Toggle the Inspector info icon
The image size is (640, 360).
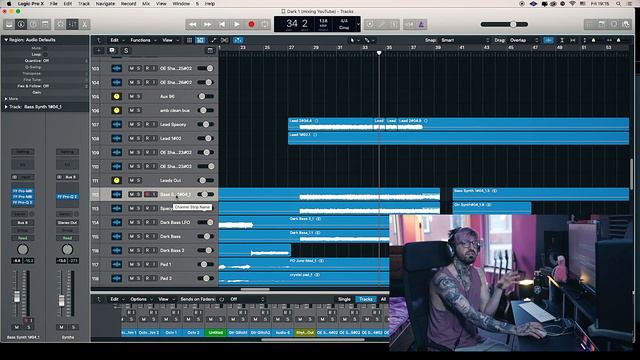[21, 24]
